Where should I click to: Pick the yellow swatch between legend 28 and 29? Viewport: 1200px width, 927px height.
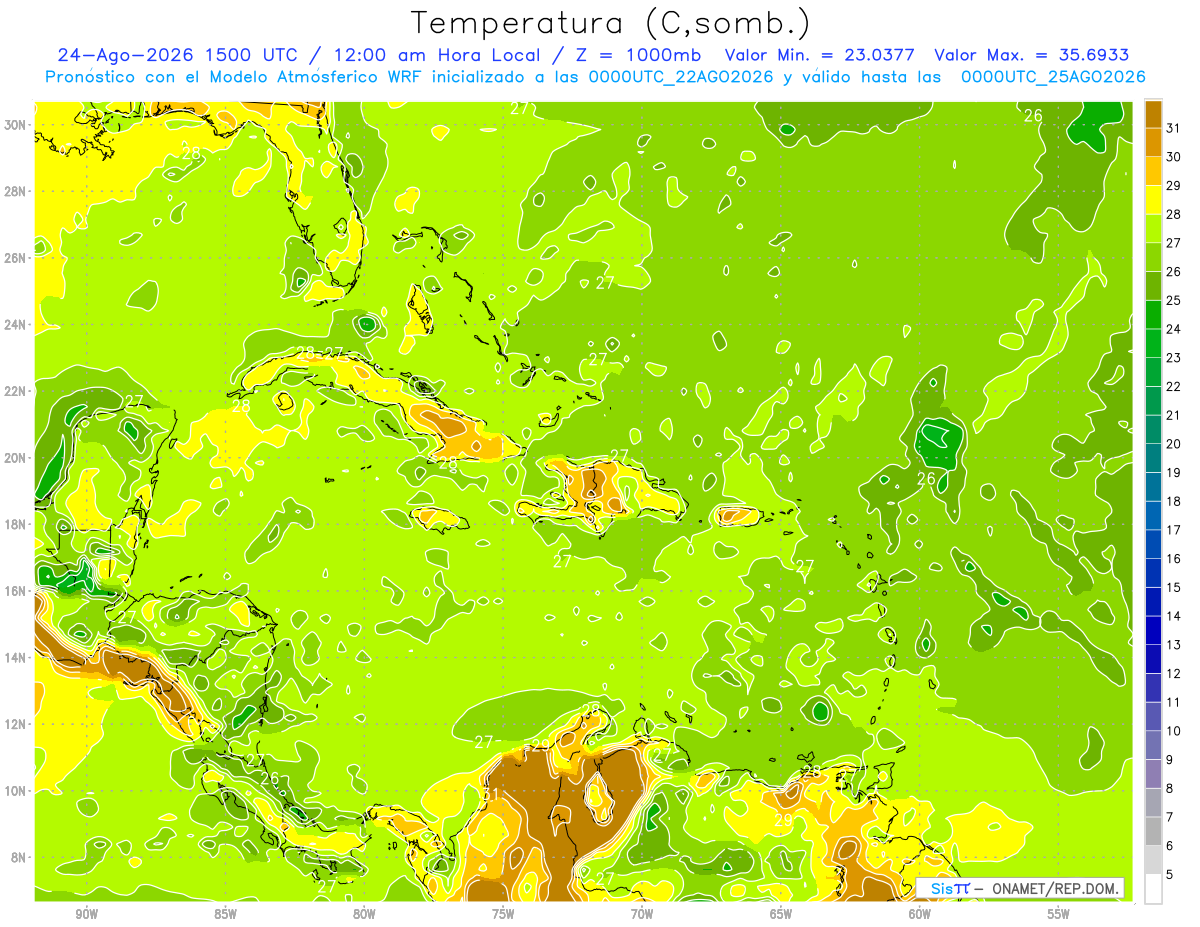tap(1154, 199)
